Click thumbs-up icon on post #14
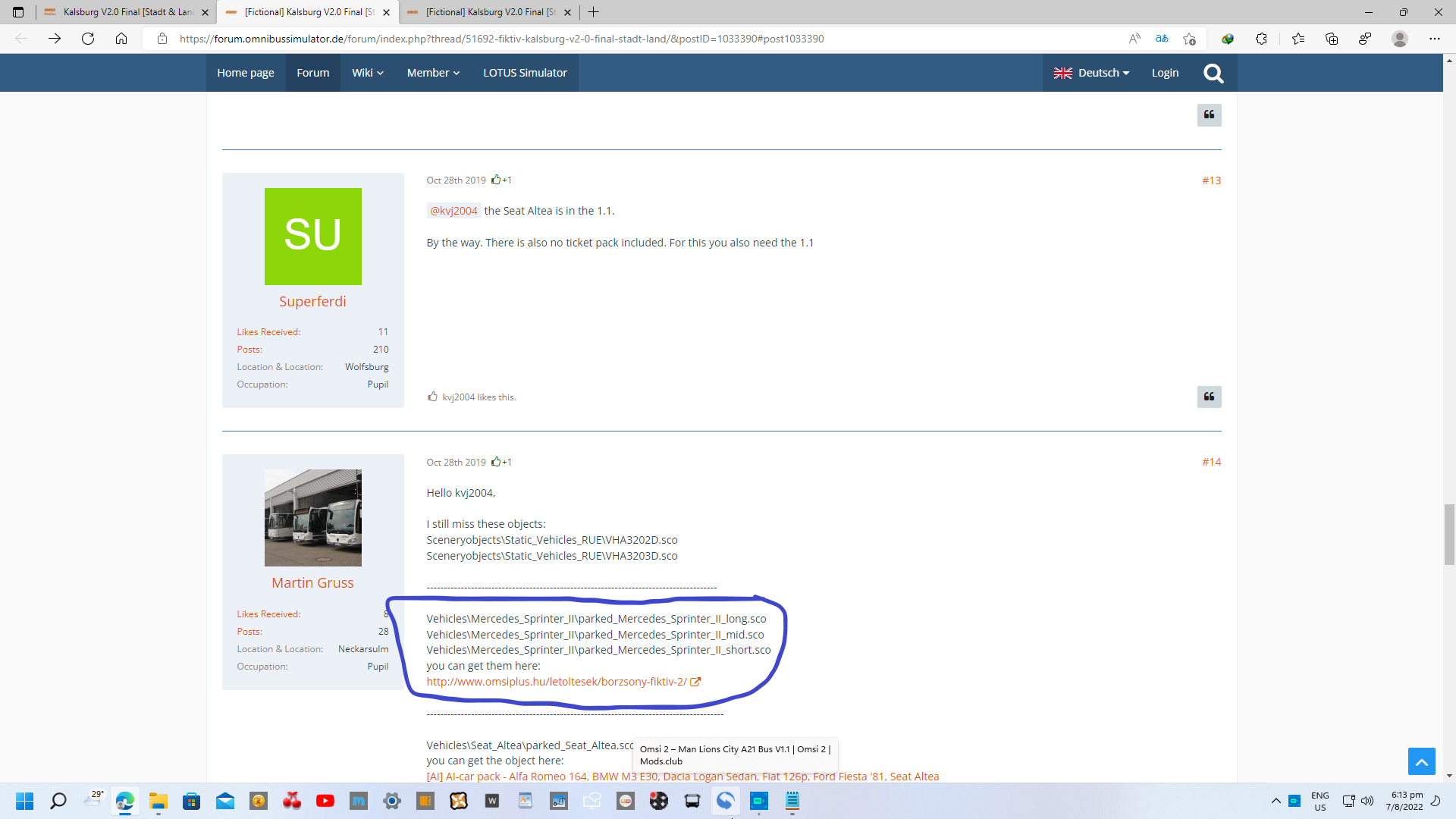 [496, 462]
